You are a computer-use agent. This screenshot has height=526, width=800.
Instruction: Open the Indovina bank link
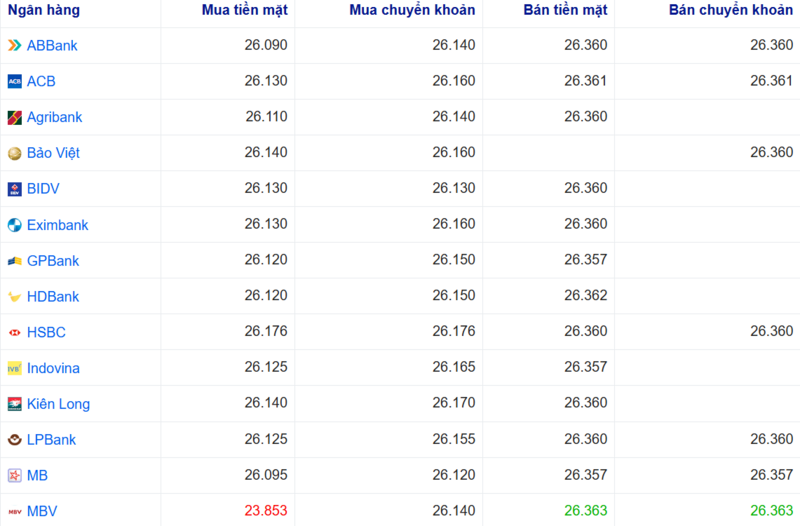[53, 368]
